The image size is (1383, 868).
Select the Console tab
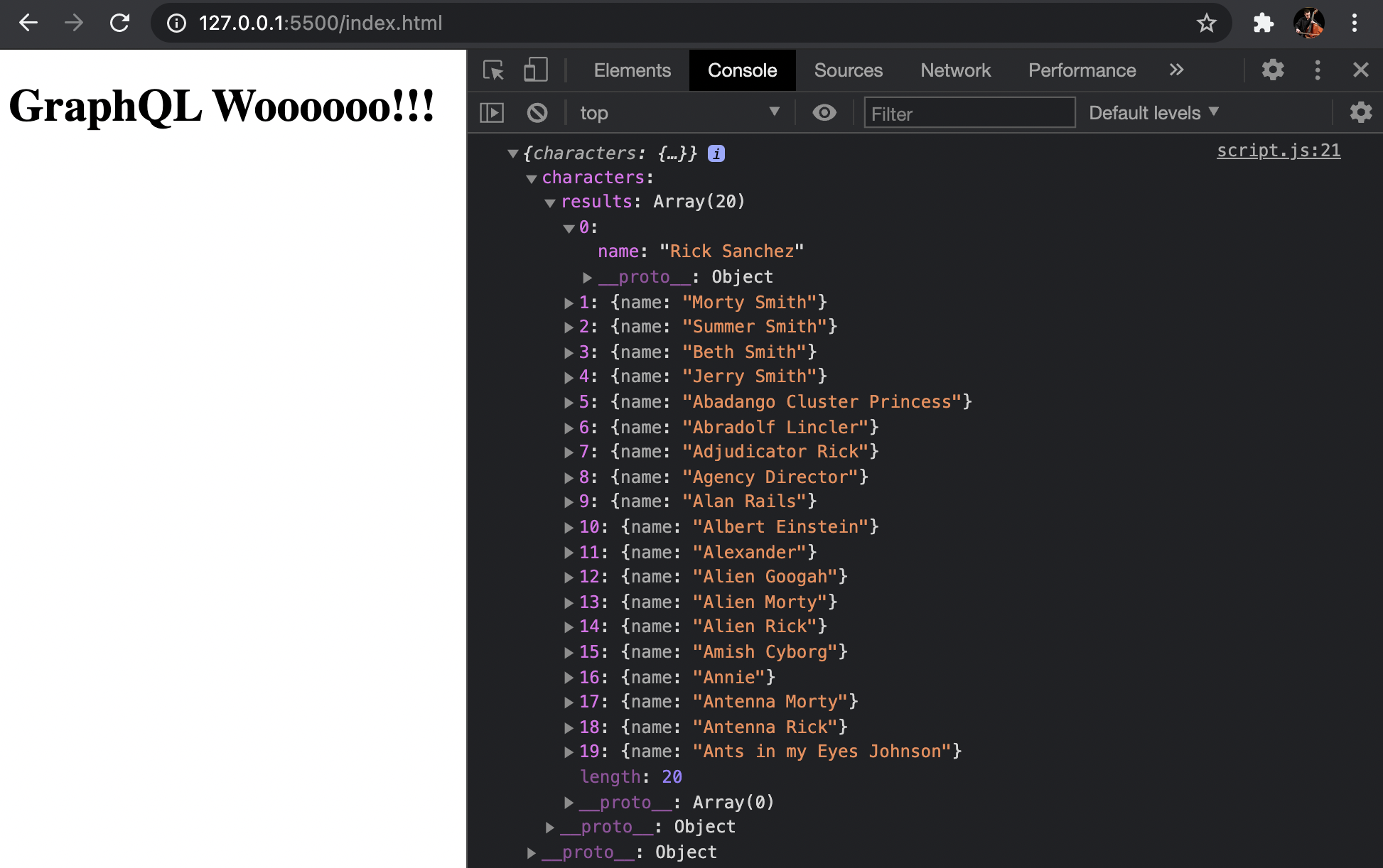click(742, 69)
